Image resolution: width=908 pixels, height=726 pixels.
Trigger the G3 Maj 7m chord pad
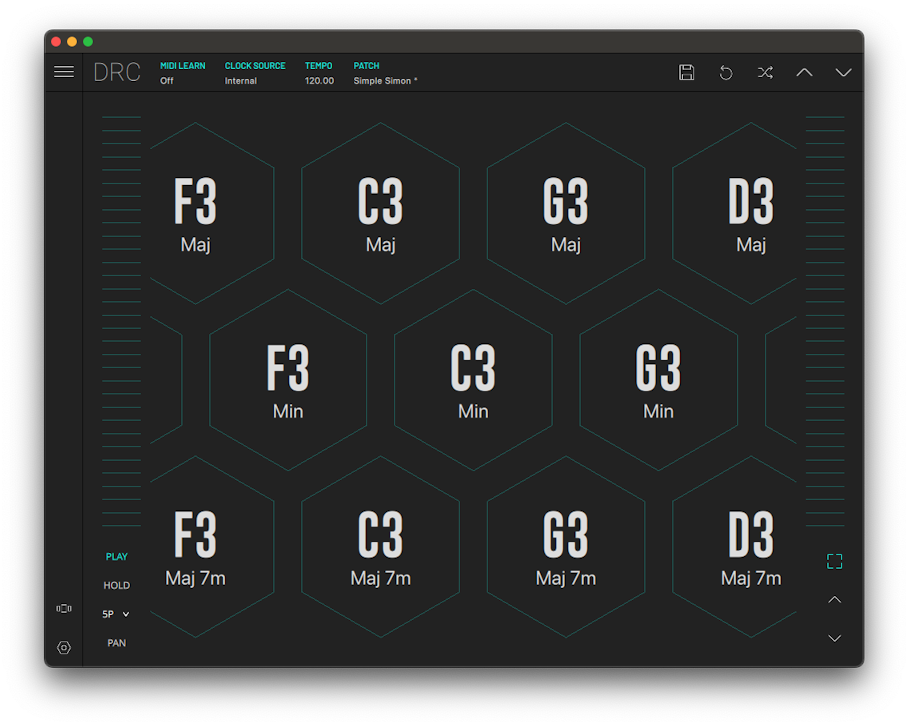pos(566,548)
